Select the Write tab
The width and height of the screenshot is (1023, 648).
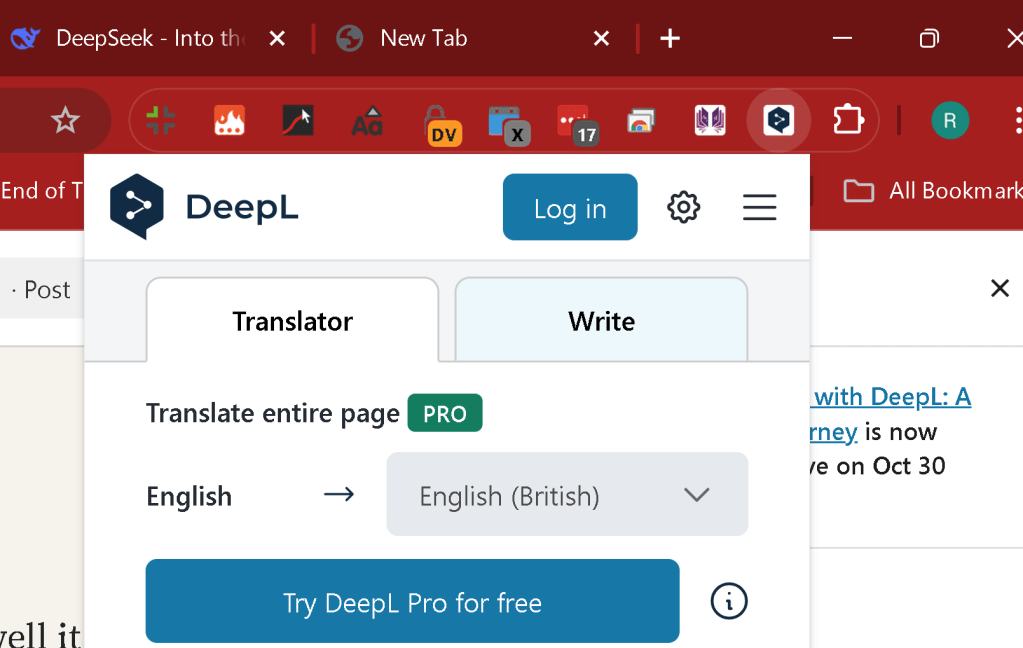coord(601,320)
